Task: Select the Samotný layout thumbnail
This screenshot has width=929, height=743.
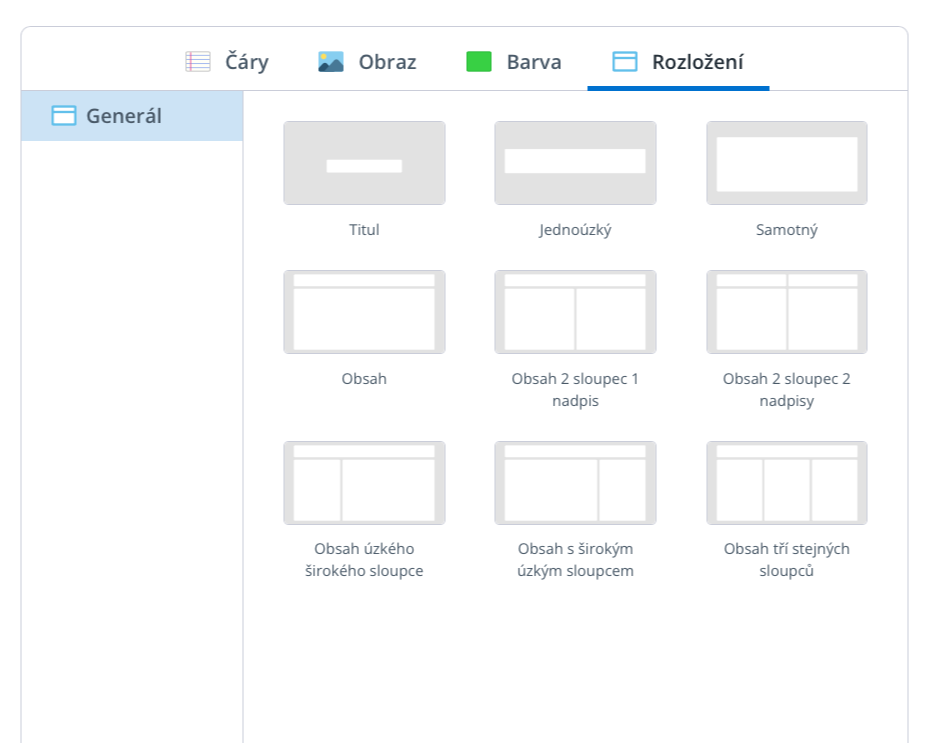Action: [x=786, y=164]
